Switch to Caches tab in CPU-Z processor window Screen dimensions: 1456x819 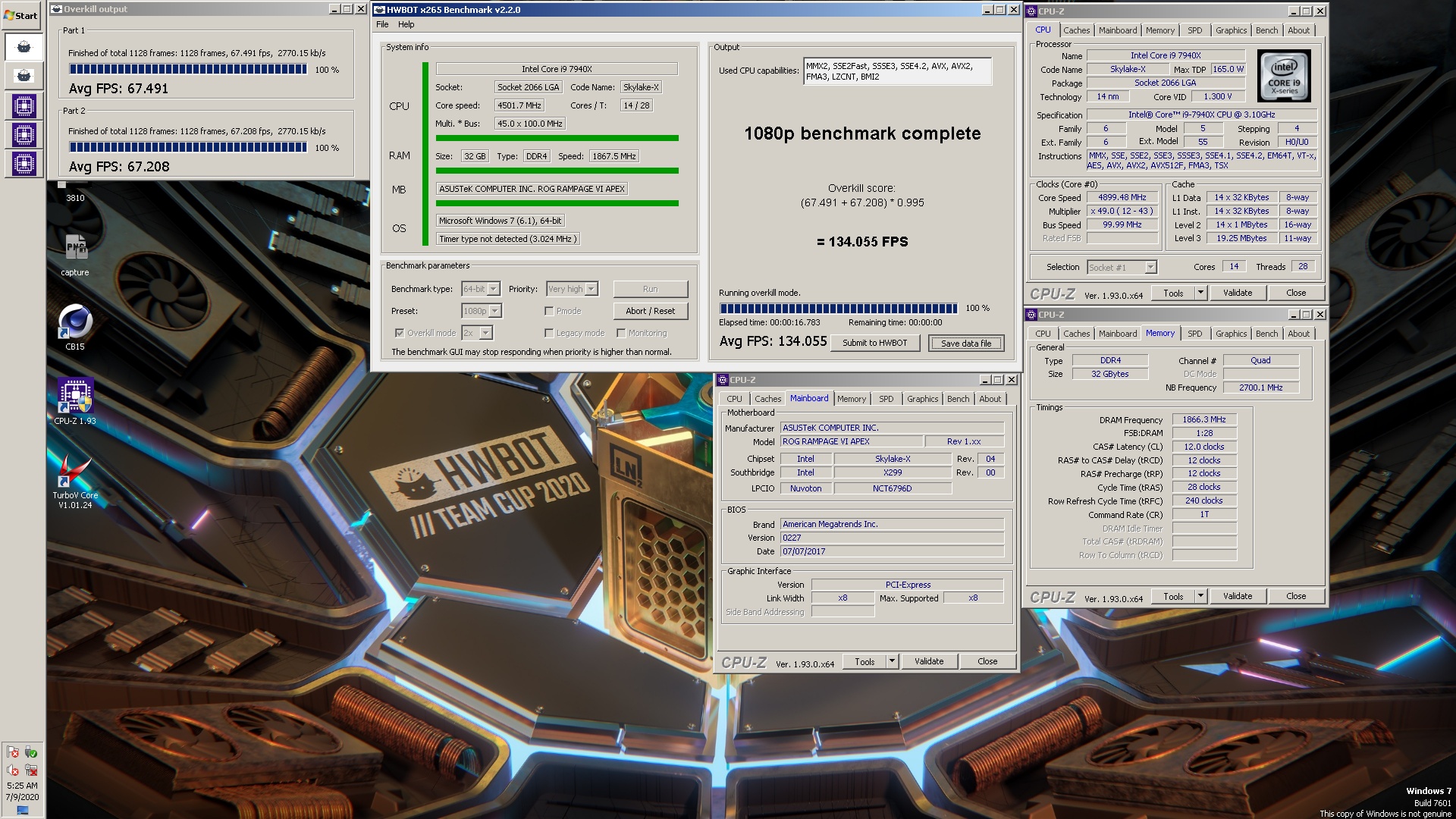coord(1076,30)
